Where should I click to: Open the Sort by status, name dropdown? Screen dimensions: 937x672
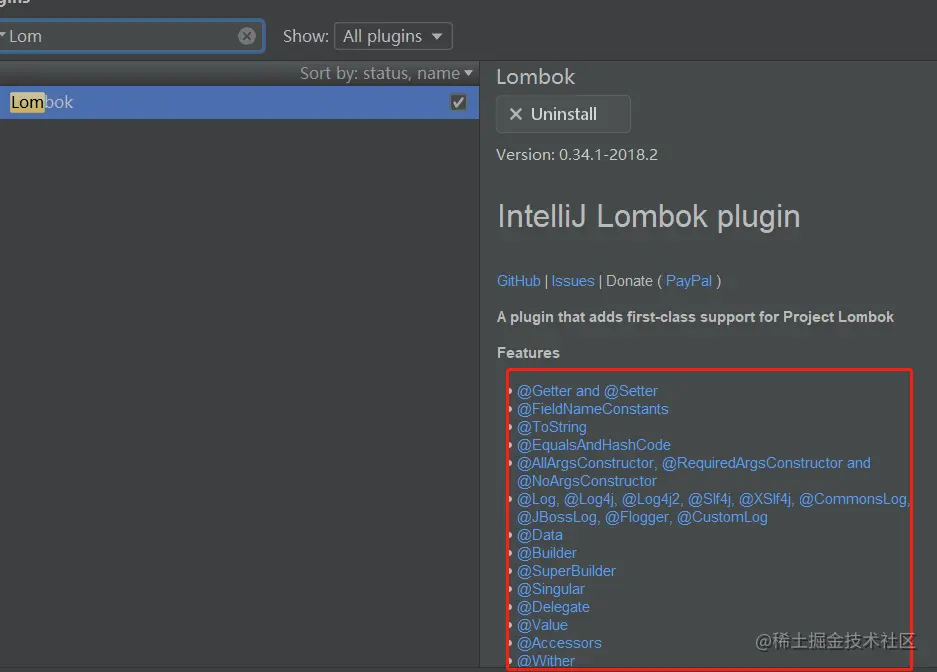pyautogui.click(x=386, y=73)
